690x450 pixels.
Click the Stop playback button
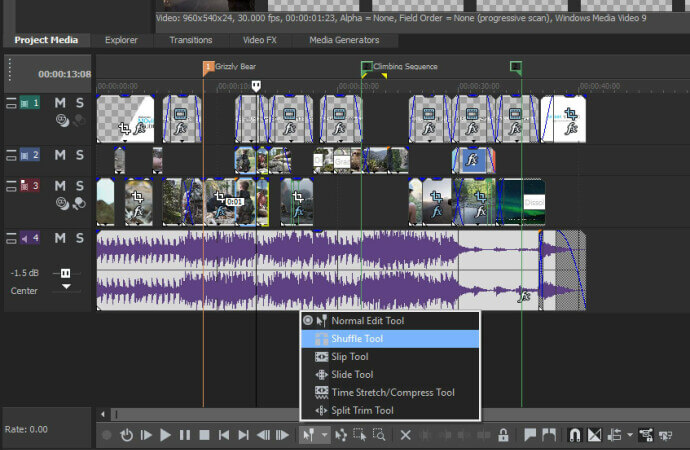click(x=204, y=435)
